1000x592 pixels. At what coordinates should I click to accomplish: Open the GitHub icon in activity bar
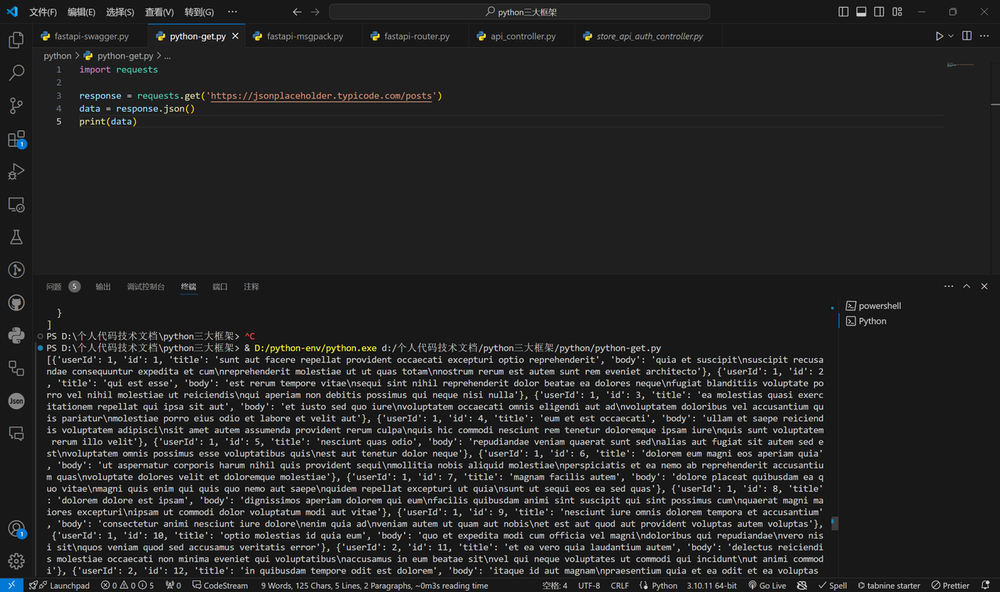point(16,302)
